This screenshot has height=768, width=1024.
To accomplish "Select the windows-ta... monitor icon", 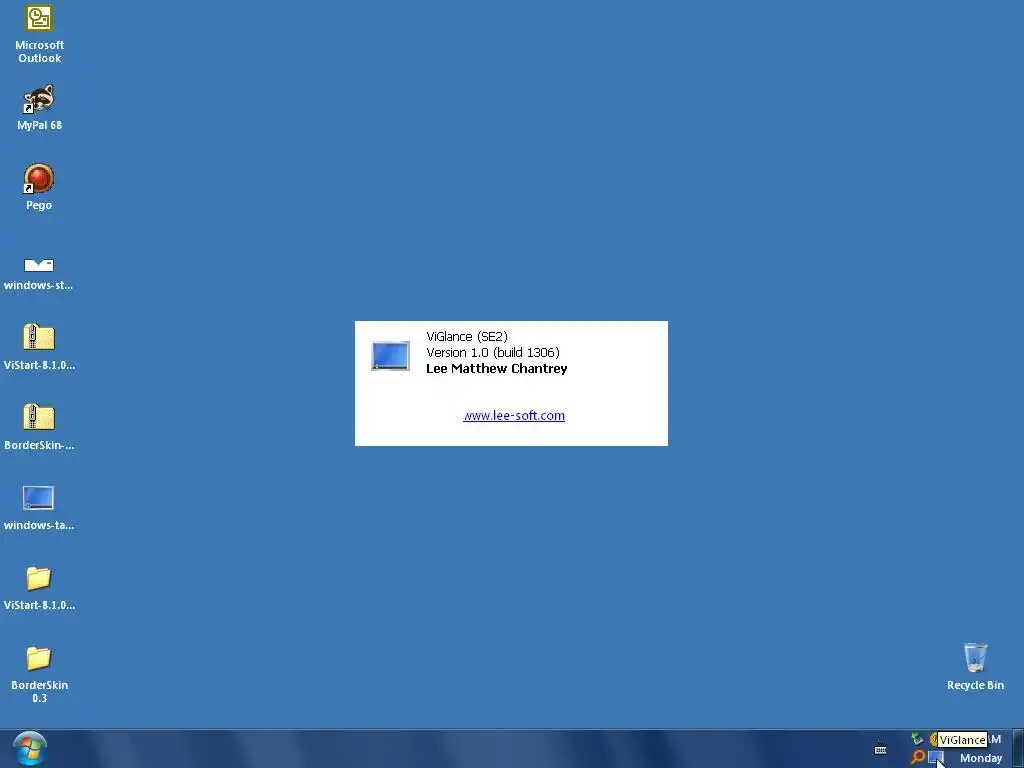I will 39,498.
